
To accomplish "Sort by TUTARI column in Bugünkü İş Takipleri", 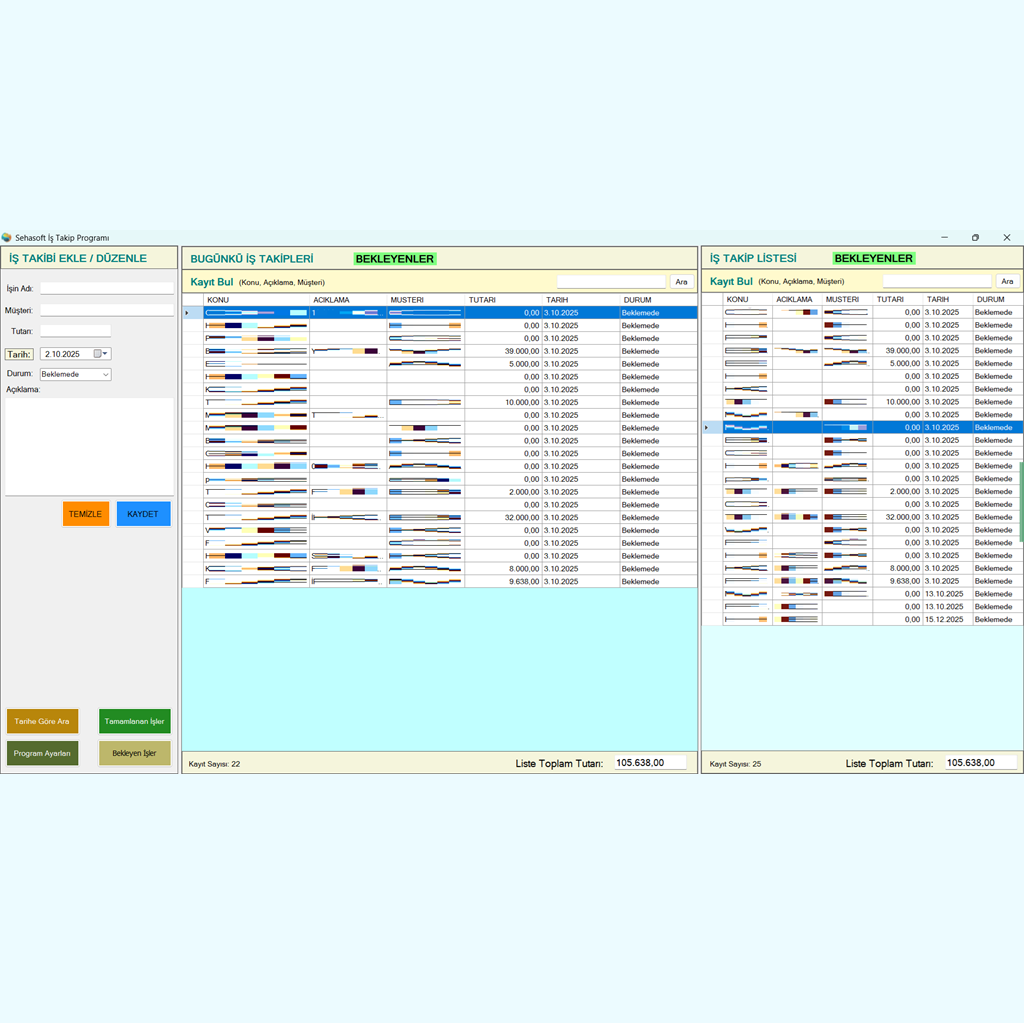I will click(503, 300).
